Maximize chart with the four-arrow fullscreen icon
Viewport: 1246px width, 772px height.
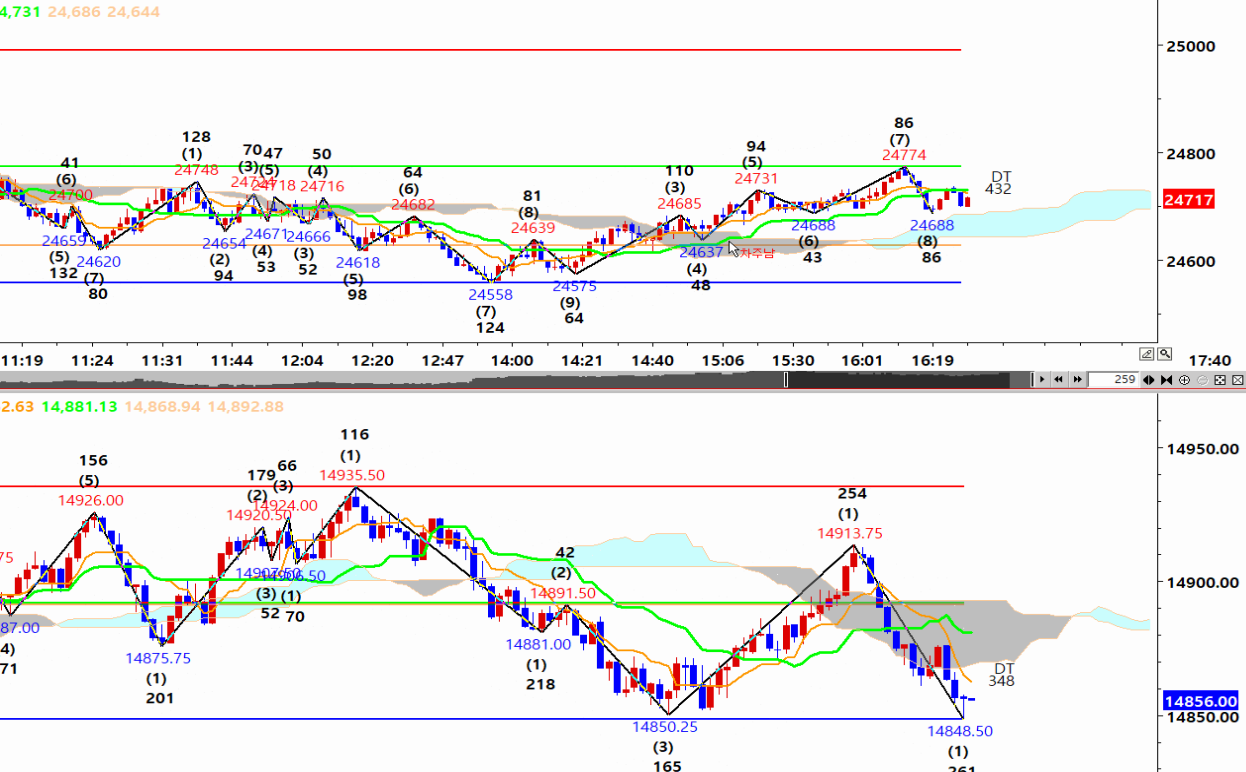click(1220, 380)
